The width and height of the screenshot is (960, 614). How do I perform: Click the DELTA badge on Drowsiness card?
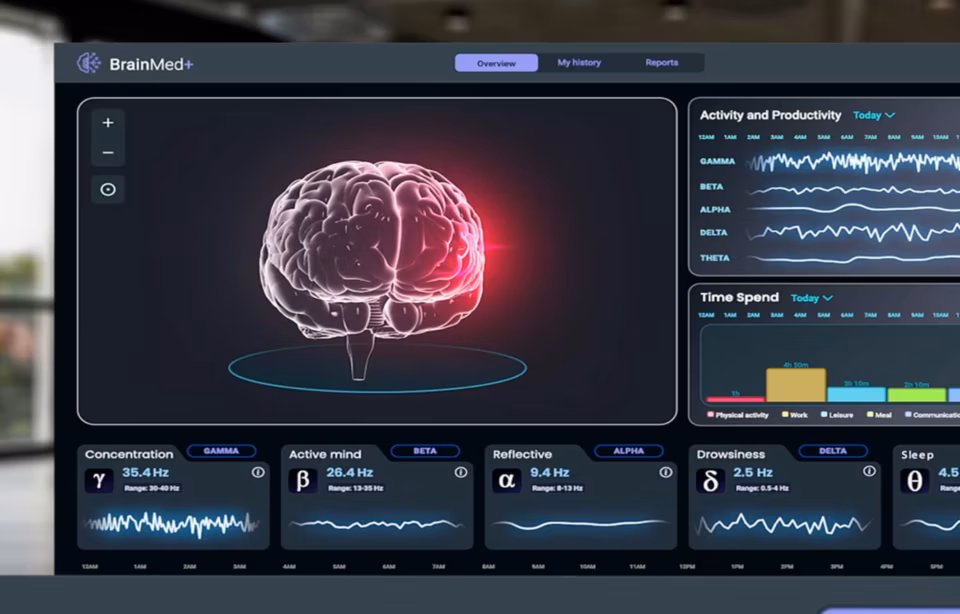pos(833,451)
